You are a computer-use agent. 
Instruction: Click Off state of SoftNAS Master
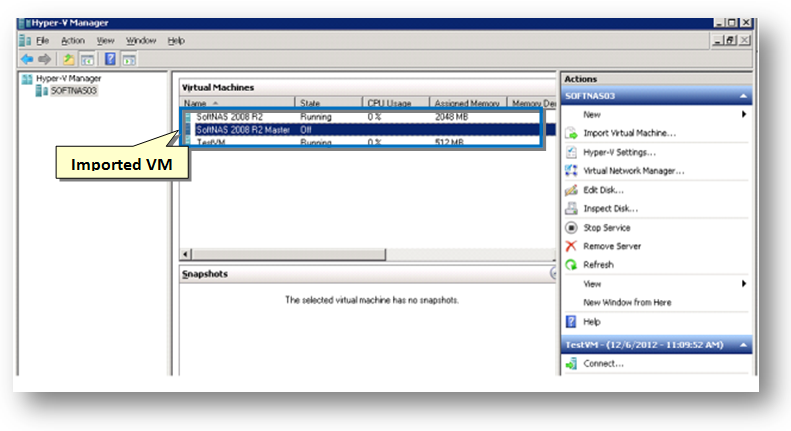click(306, 130)
